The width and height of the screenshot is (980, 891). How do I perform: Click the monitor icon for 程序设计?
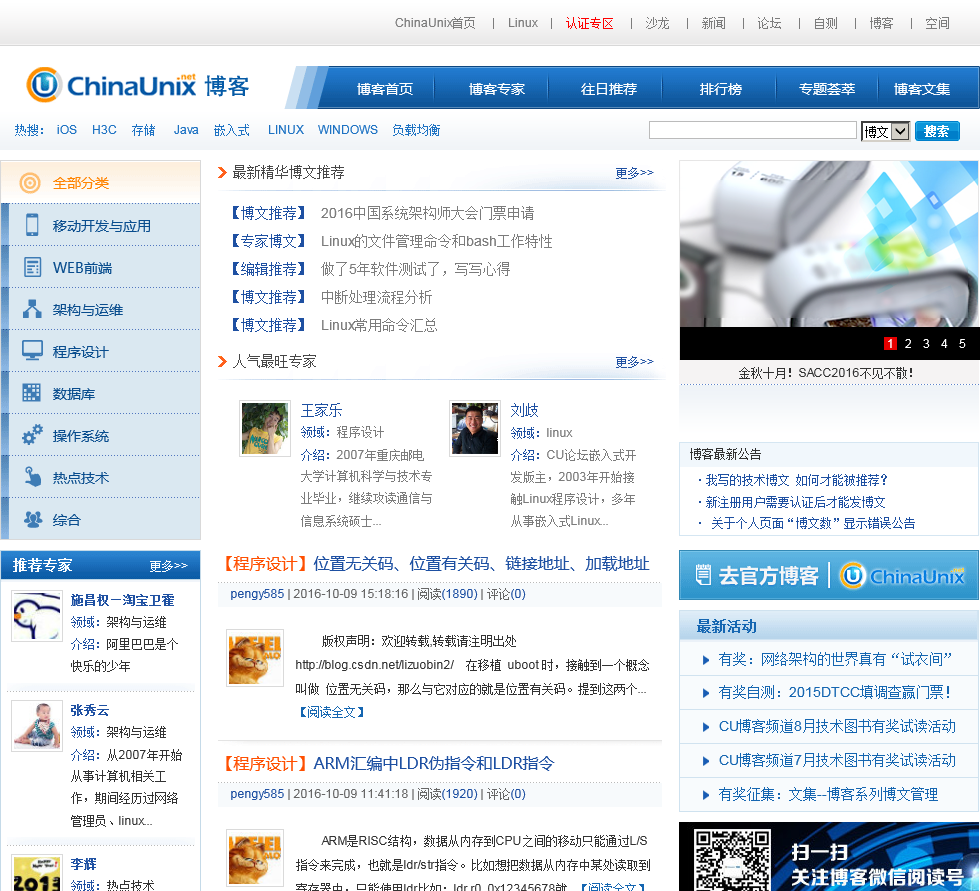[x=32, y=351]
